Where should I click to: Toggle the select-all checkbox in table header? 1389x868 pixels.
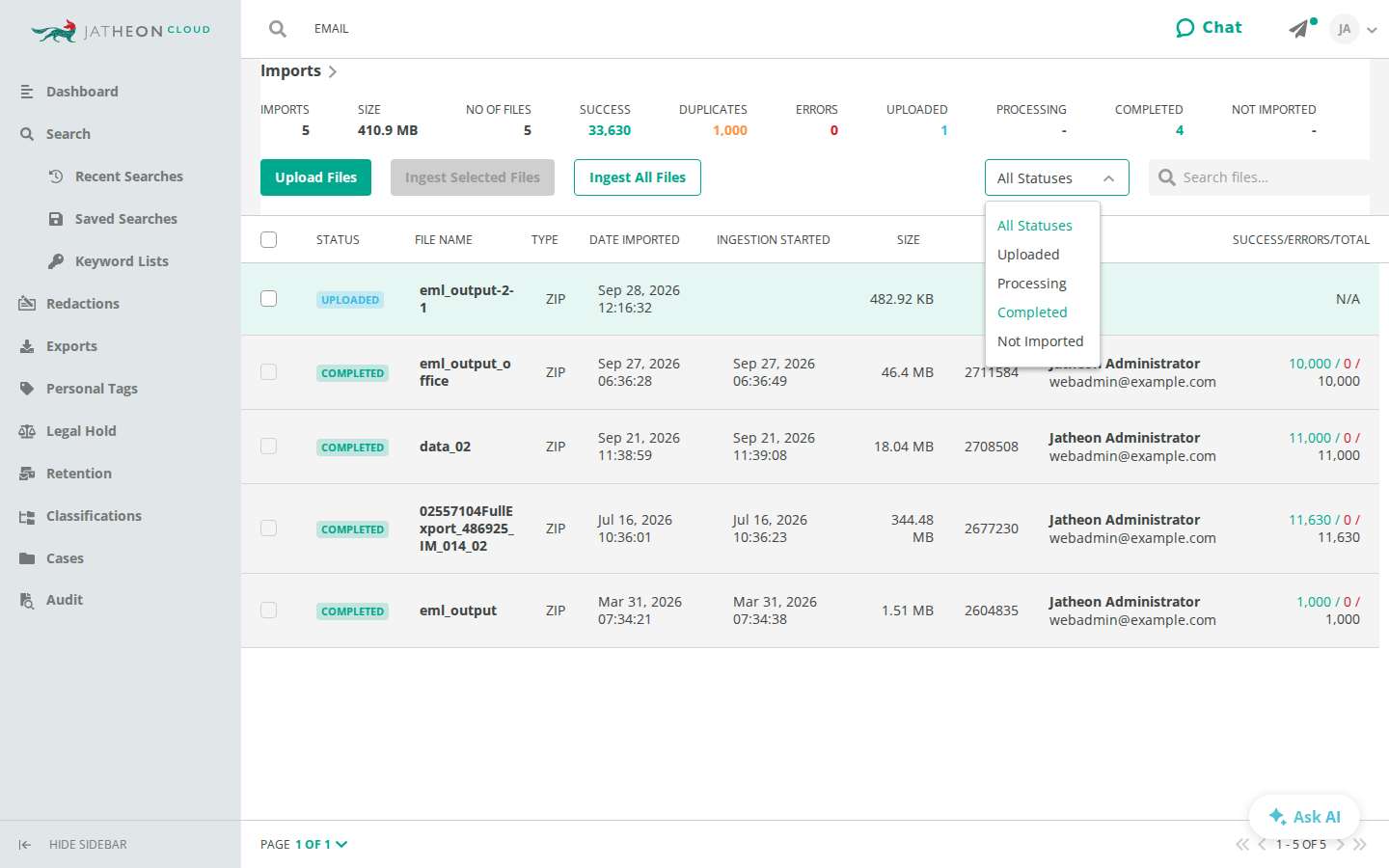click(x=269, y=239)
